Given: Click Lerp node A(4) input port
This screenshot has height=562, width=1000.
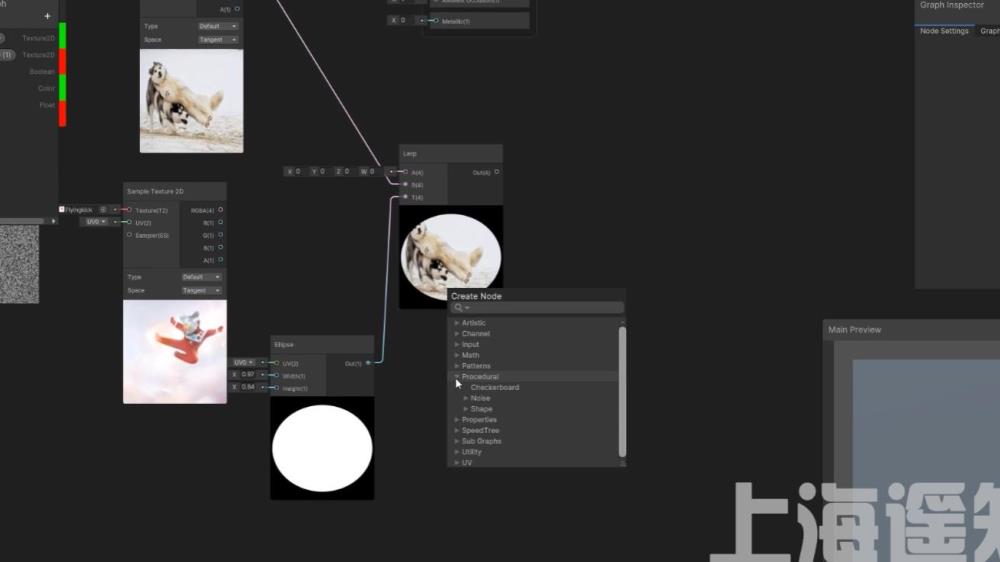Looking at the screenshot, I should pyautogui.click(x=406, y=172).
